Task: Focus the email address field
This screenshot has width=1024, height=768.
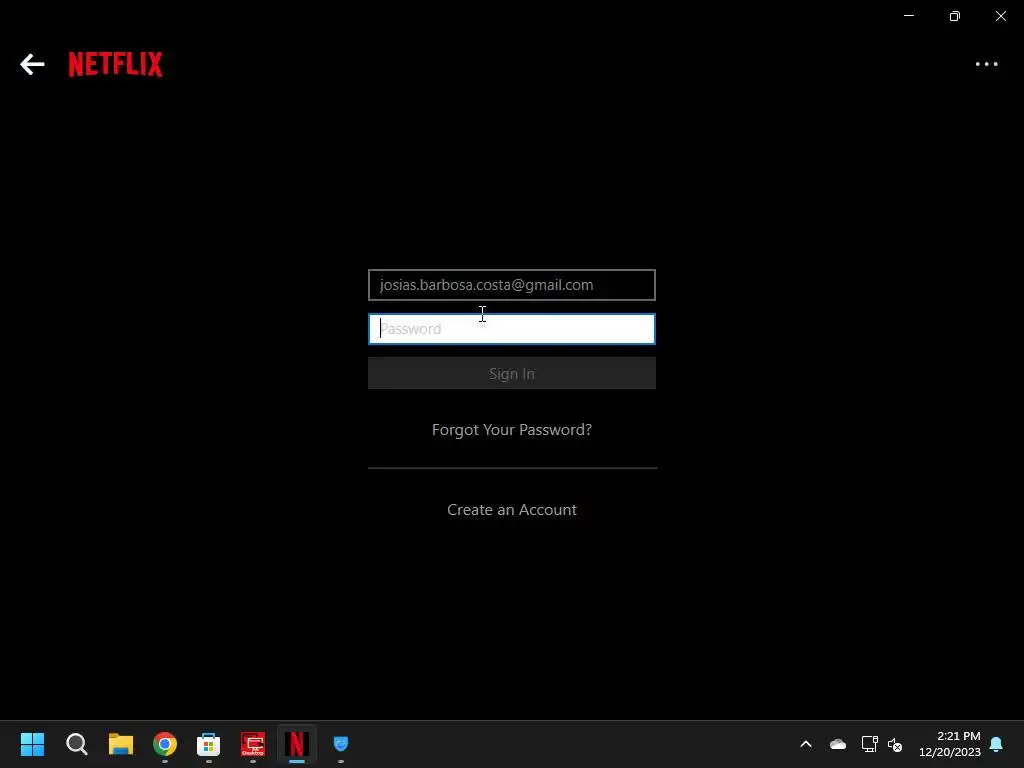Action: 511,285
